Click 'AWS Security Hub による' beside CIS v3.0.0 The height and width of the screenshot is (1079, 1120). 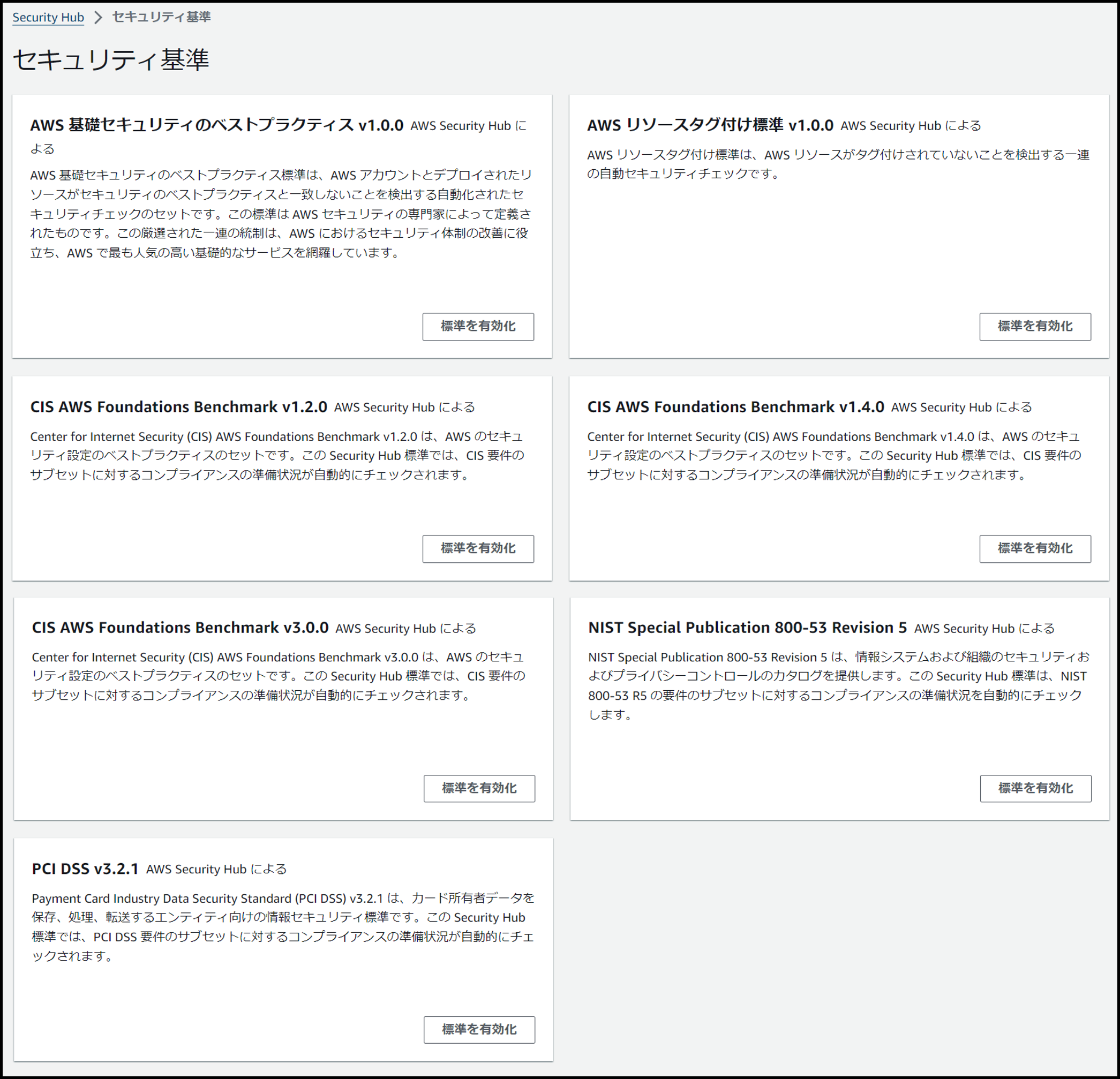[x=405, y=628]
